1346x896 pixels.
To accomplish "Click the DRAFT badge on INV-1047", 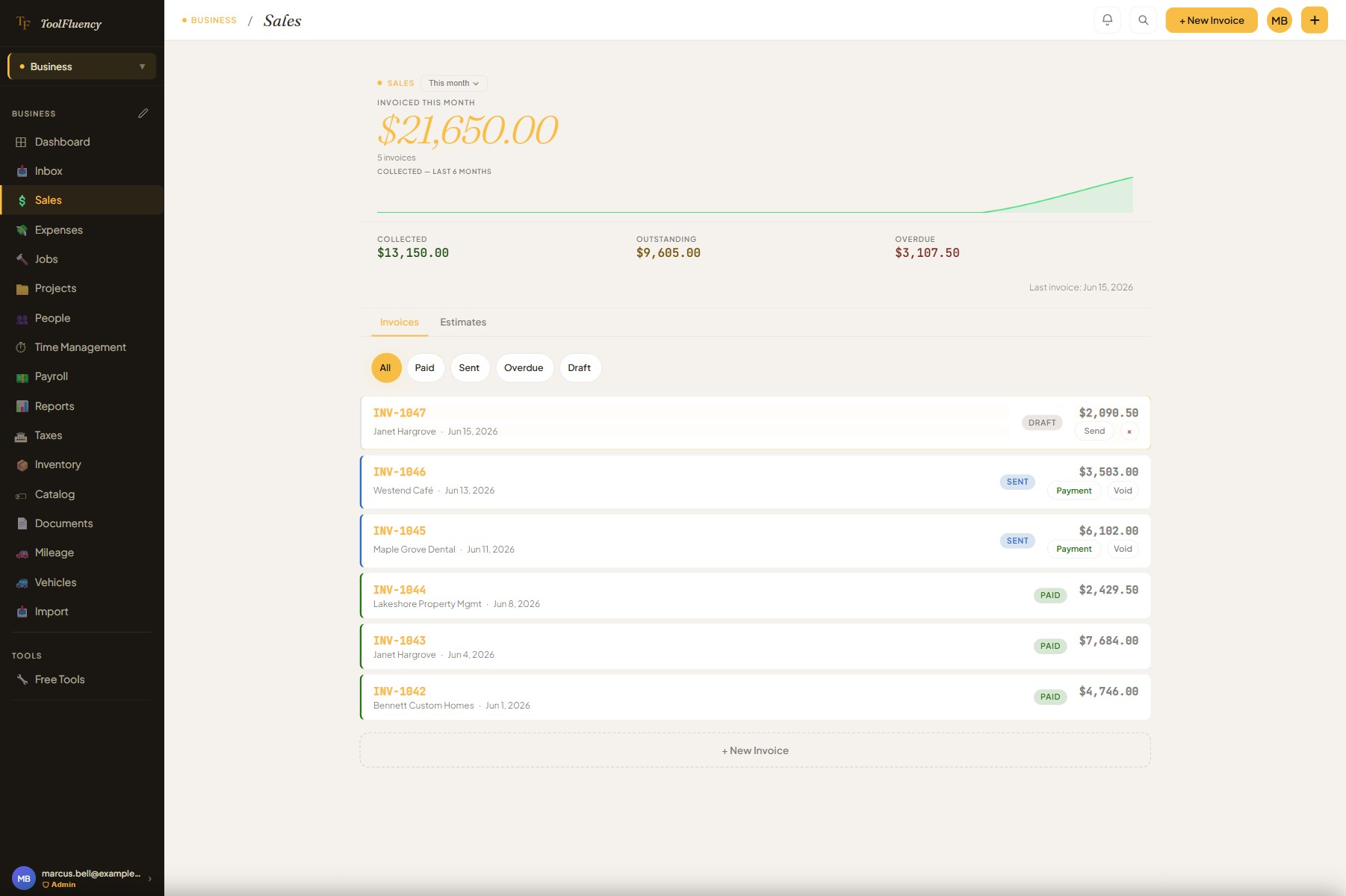I will tap(1041, 423).
